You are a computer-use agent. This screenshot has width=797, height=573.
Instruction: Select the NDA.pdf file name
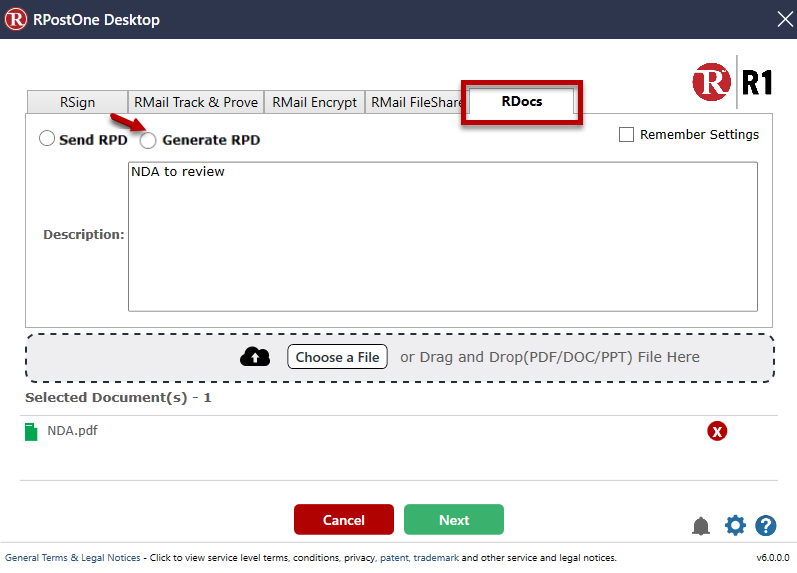72,431
